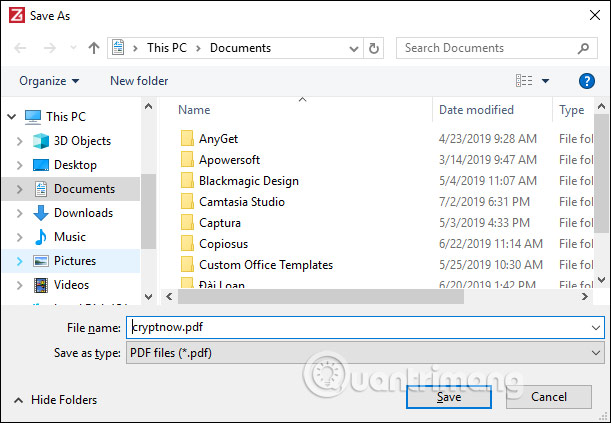The width and height of the screenshot is (611, 423).
Task: Open the Change your view dropdown
Action: (546, 81)
